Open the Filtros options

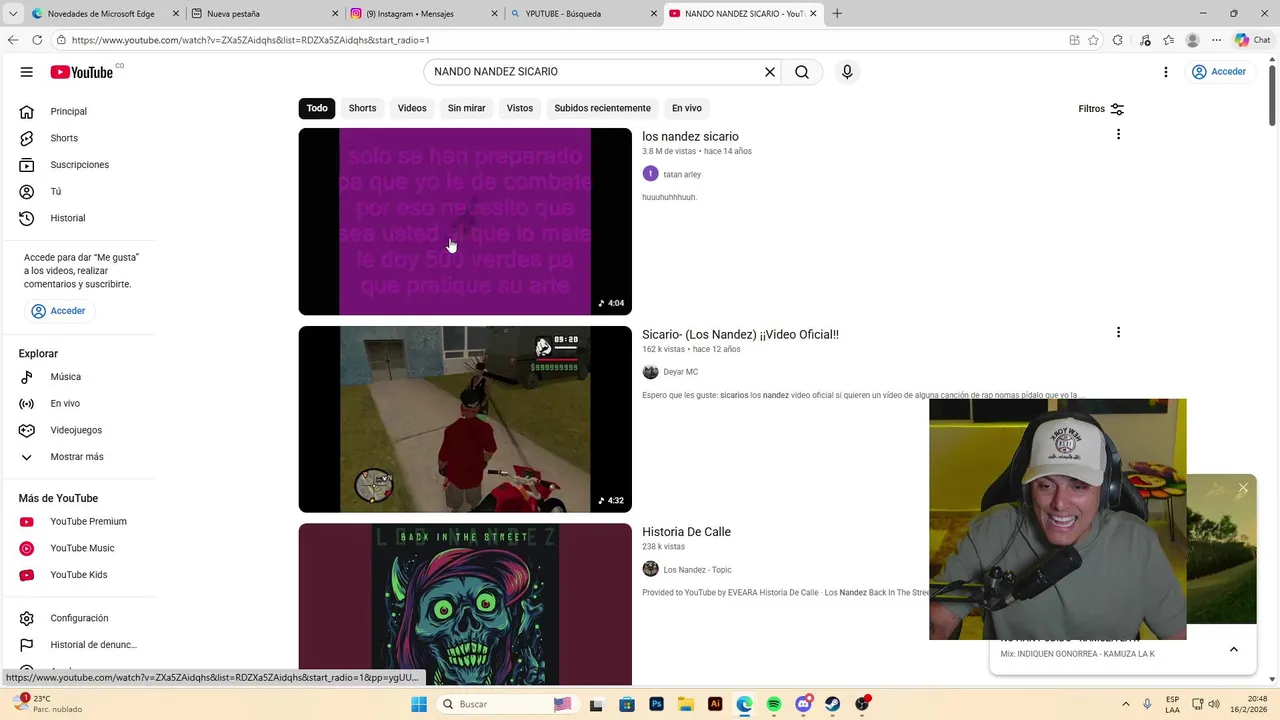pos(1101,109)
